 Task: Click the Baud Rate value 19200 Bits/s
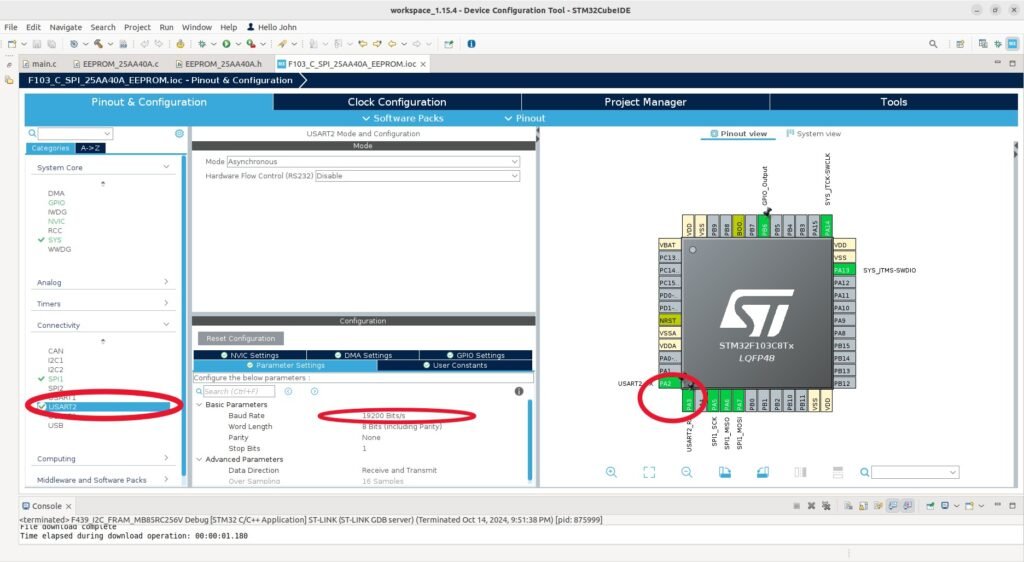point(384,415)
